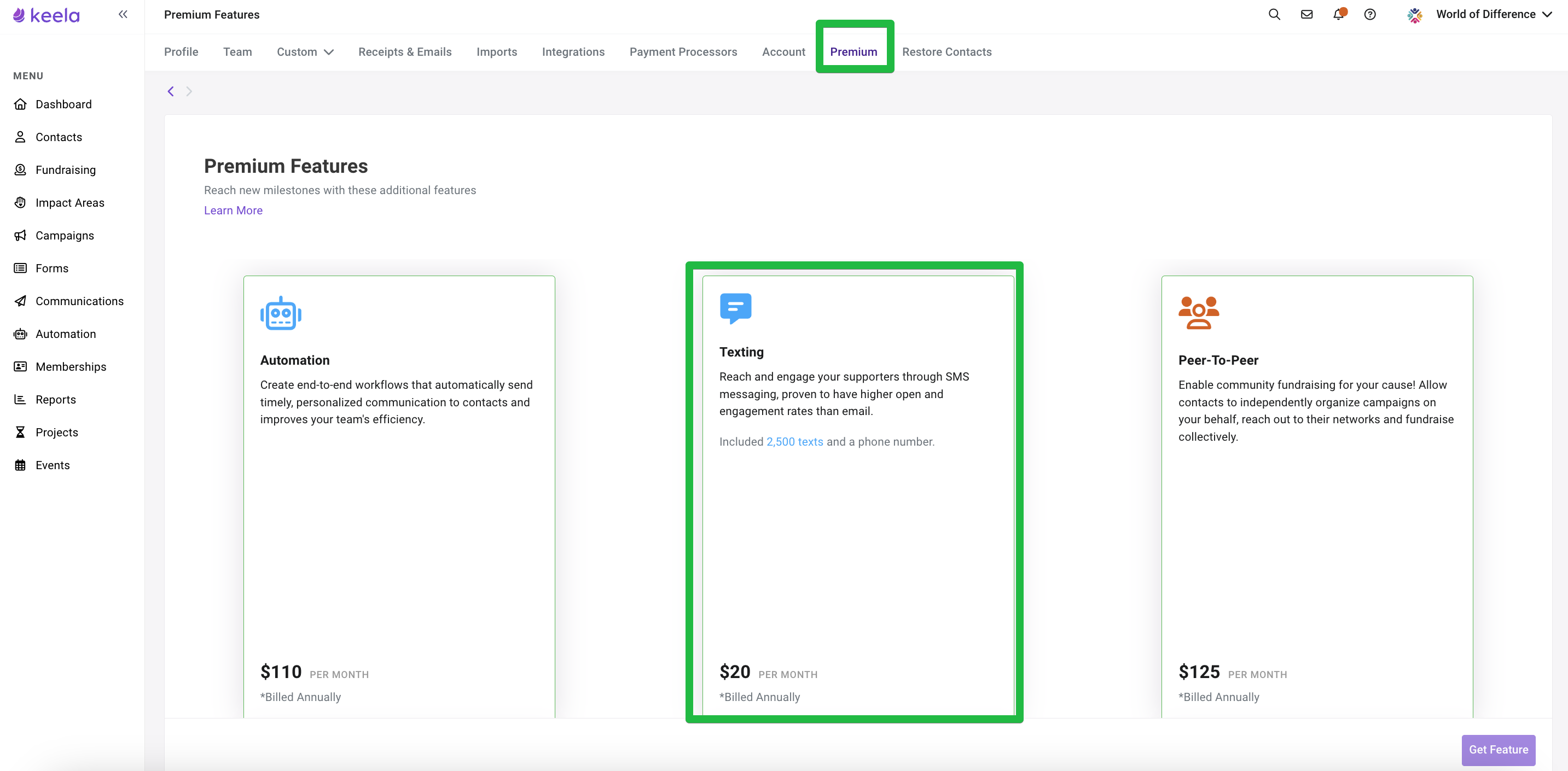Click the $110 per month price
Screen dimensions: 1568x771
coord(314,672)
